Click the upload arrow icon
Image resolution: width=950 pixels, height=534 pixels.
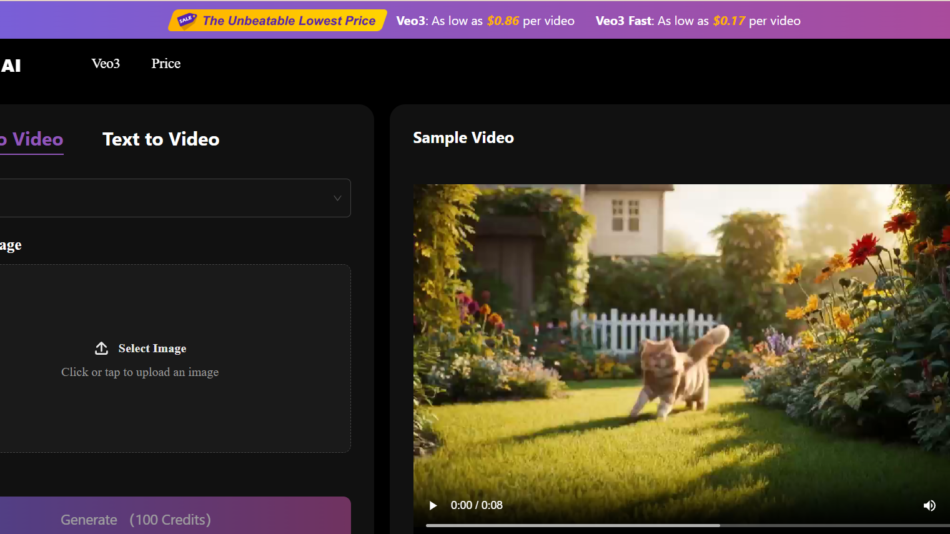(101, 348)
